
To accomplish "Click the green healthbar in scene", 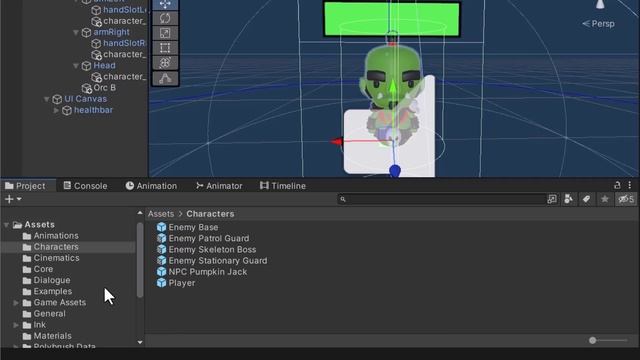I will 392,19.
